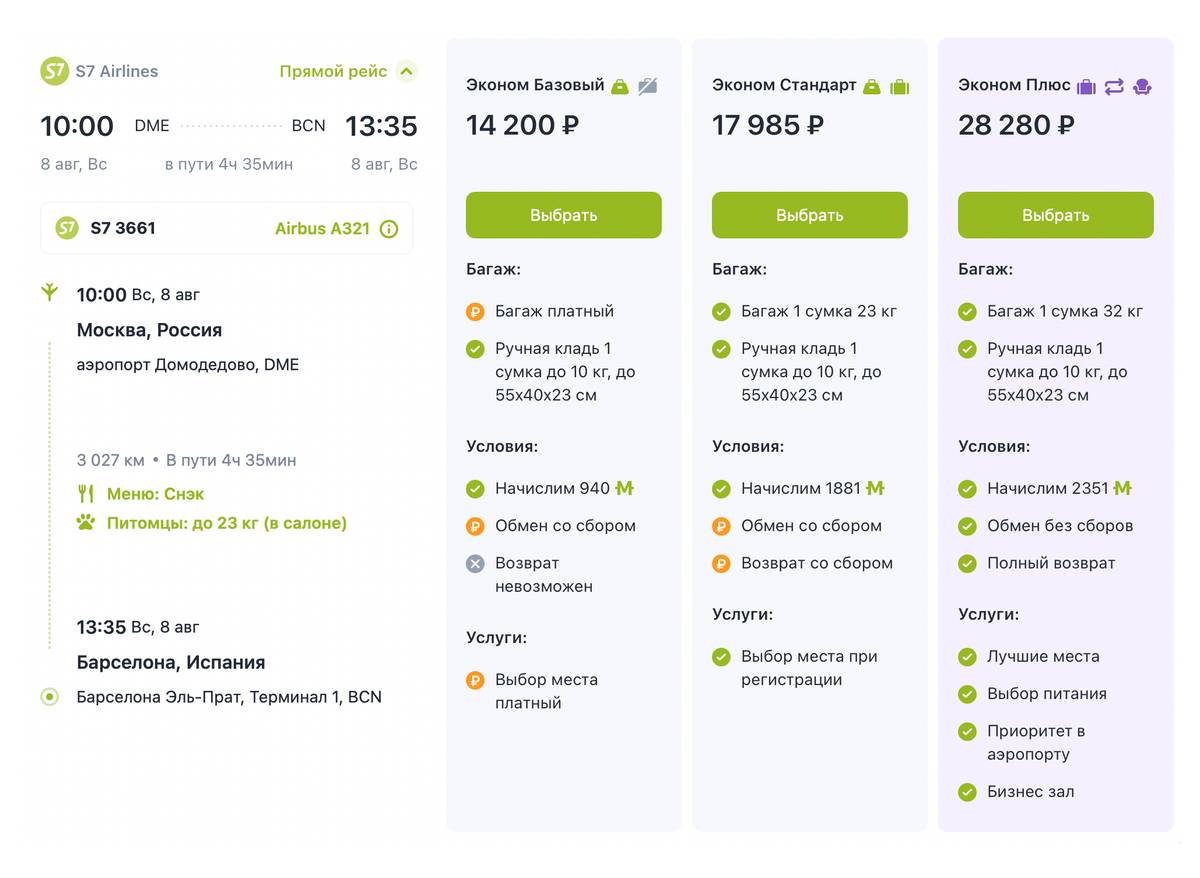The image size is (1200, 878).
Task: Choose the Эконом Плюс fare for 28 280 ₽
Action: pyautogui.click(x=1056, y=215)
